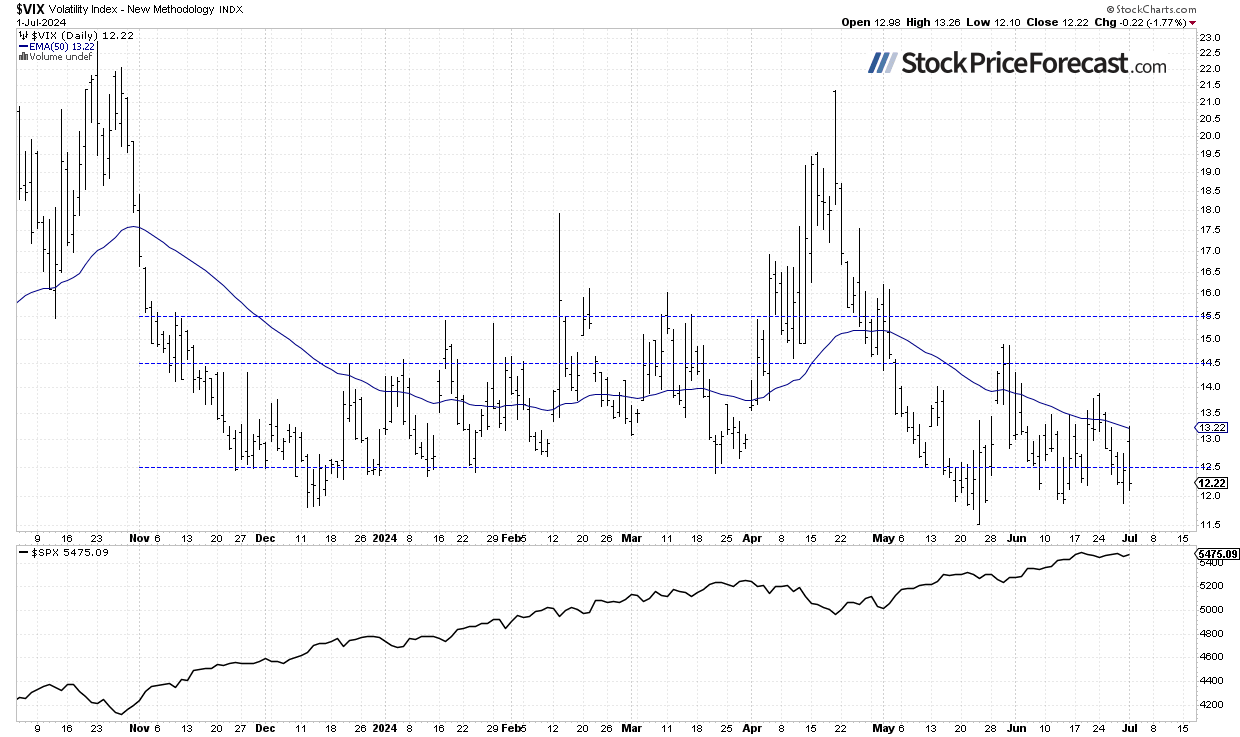Click the dashed blue 15.5 resistance line
Image resolution: width=1240 pixels, height=737 pixels.
click(600, 315)
